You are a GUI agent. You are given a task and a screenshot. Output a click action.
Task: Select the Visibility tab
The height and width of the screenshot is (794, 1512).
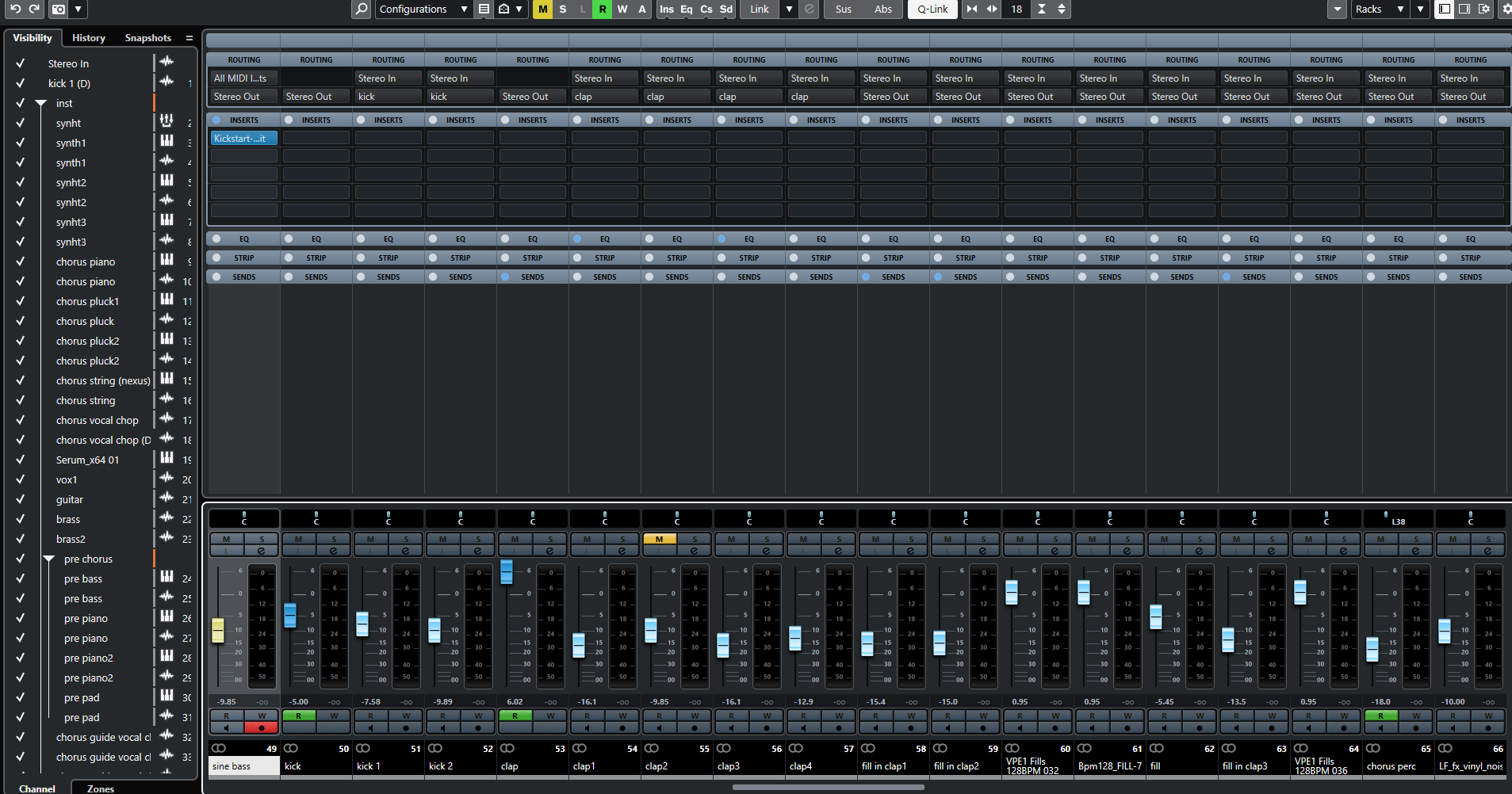coord(33,38)
